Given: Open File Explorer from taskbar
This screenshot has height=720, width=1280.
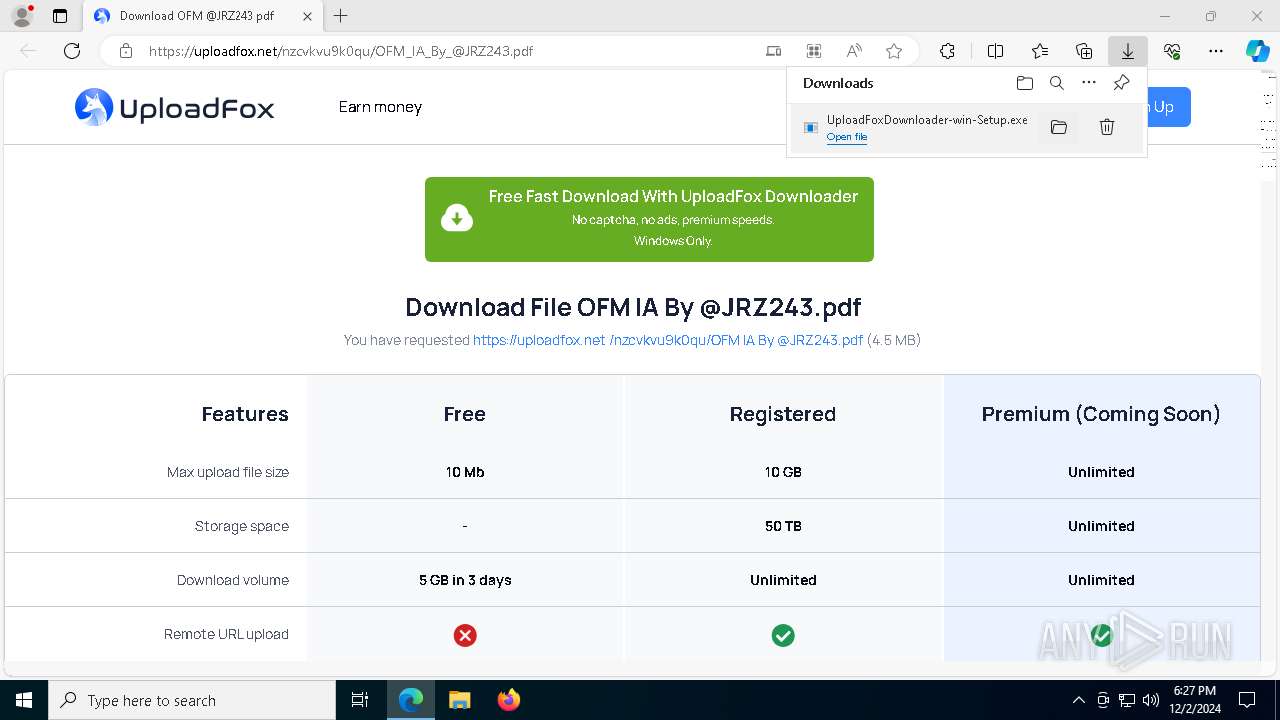Looking at the screenshot, I should (459, 700).
